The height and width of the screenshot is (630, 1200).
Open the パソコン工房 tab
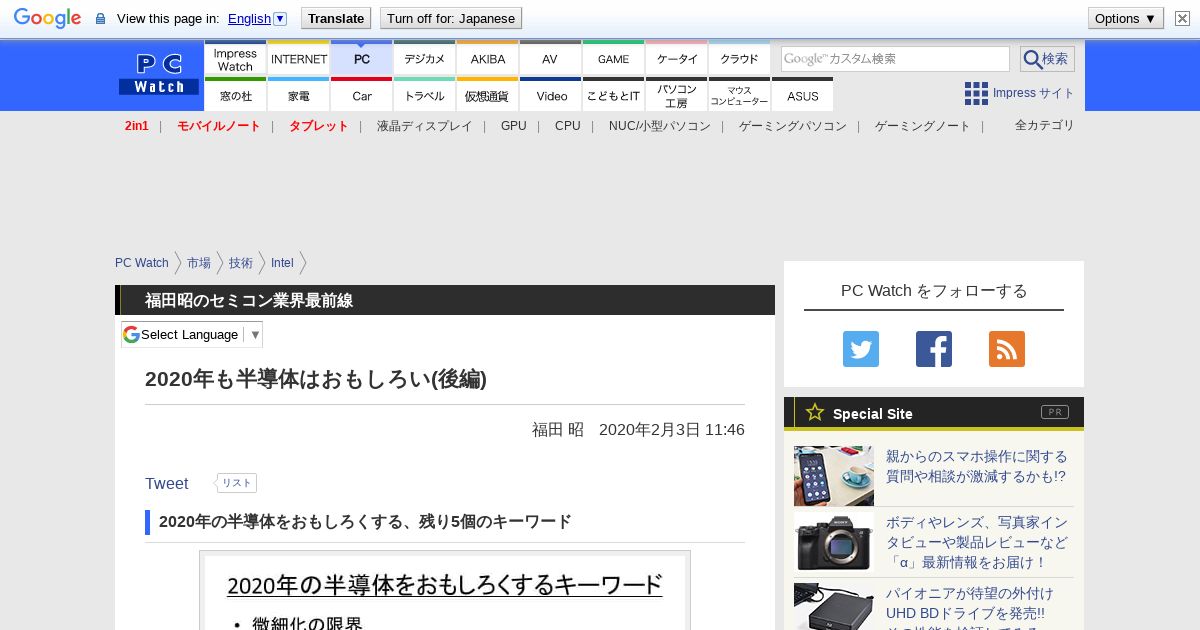tap(676, 95)
